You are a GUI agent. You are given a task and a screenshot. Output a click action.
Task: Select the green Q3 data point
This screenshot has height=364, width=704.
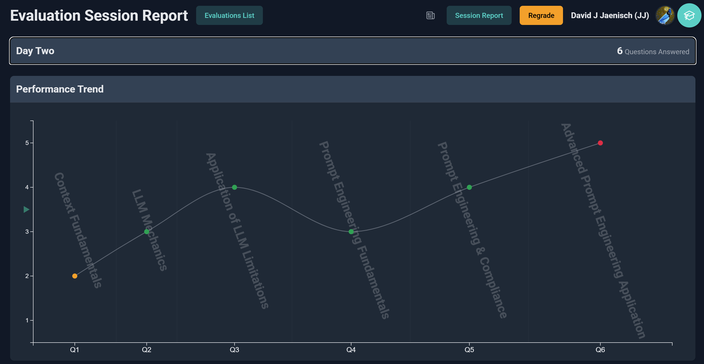click(234, 187)
